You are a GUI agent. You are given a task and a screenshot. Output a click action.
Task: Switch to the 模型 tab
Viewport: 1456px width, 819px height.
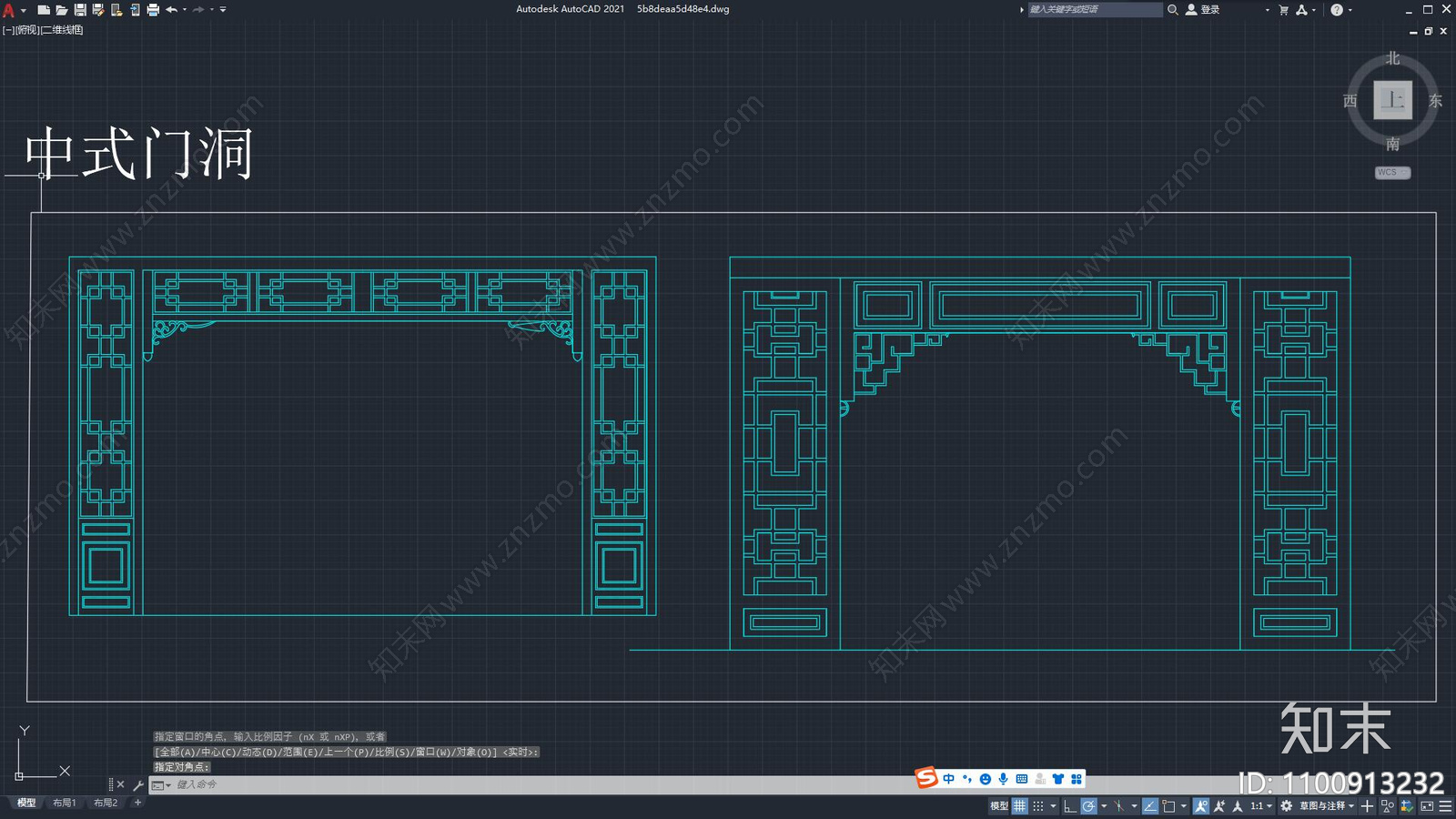[26, 803]
